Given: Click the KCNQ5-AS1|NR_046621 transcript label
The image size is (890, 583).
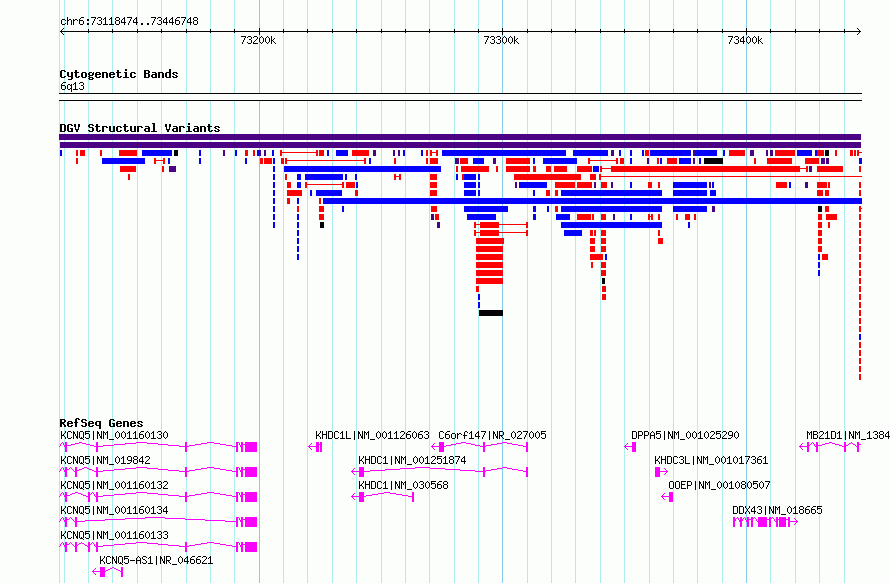Looking at the screenshot, I should click(156, 560).
